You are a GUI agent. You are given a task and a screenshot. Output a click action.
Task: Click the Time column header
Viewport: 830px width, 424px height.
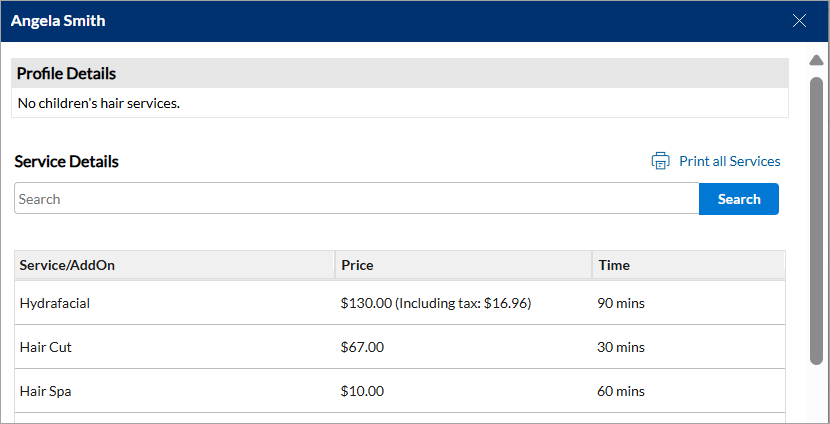(688, 265)
